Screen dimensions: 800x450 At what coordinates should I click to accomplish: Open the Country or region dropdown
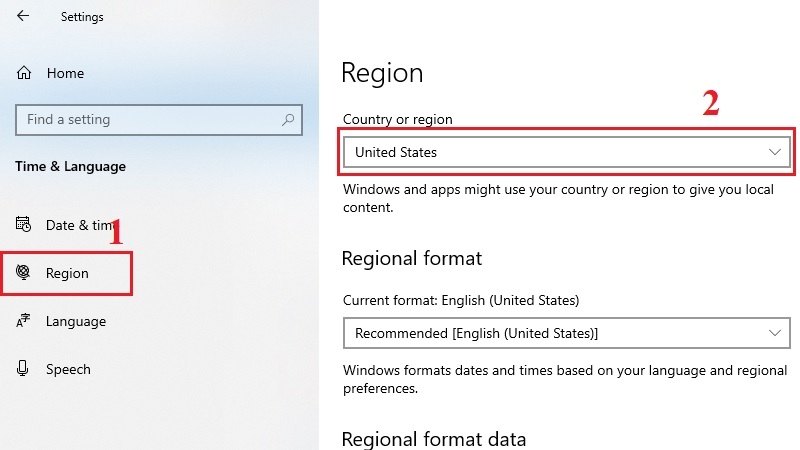point(566,152)
